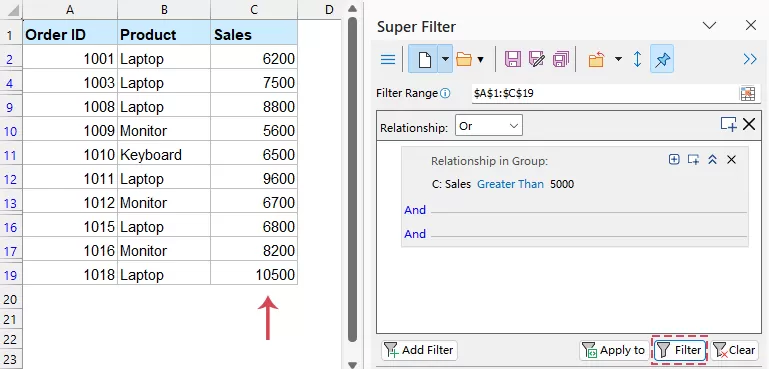Screen dimensions: 769x369
Task: Expand the new scenario dropdown arrow
Action: pyautogui.click(x=445, y=60)
